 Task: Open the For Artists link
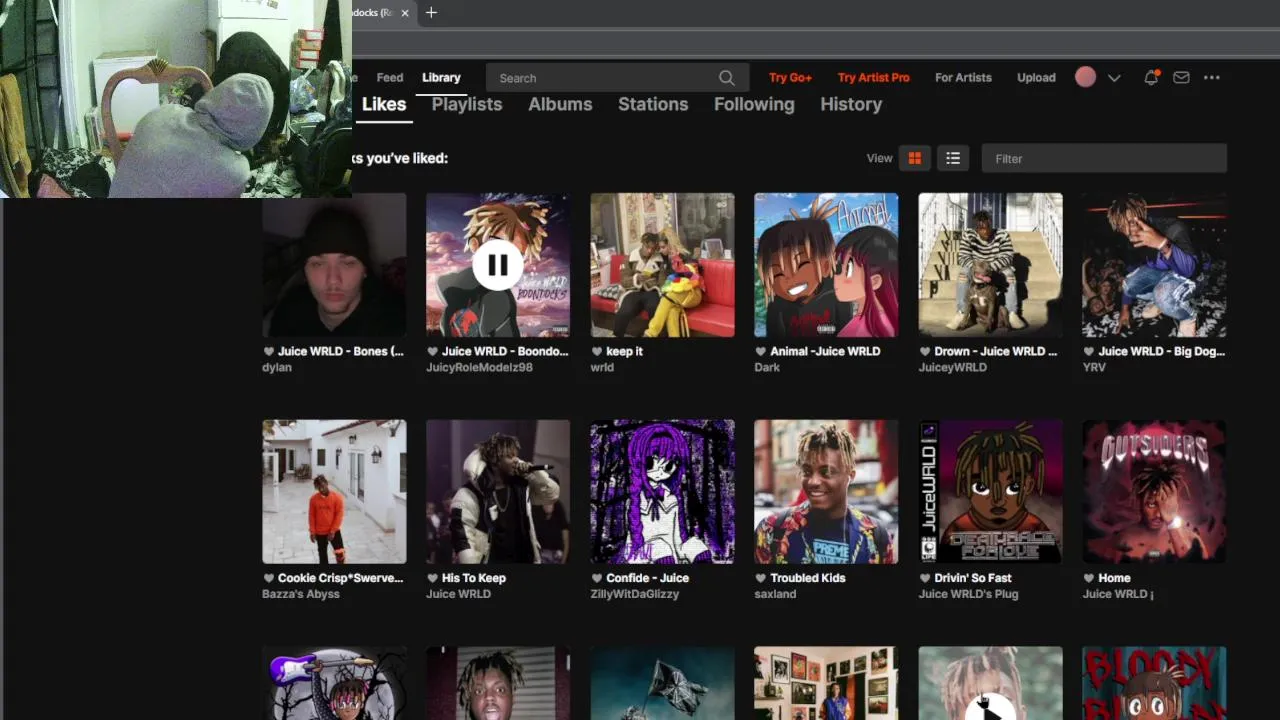(963, 77)
